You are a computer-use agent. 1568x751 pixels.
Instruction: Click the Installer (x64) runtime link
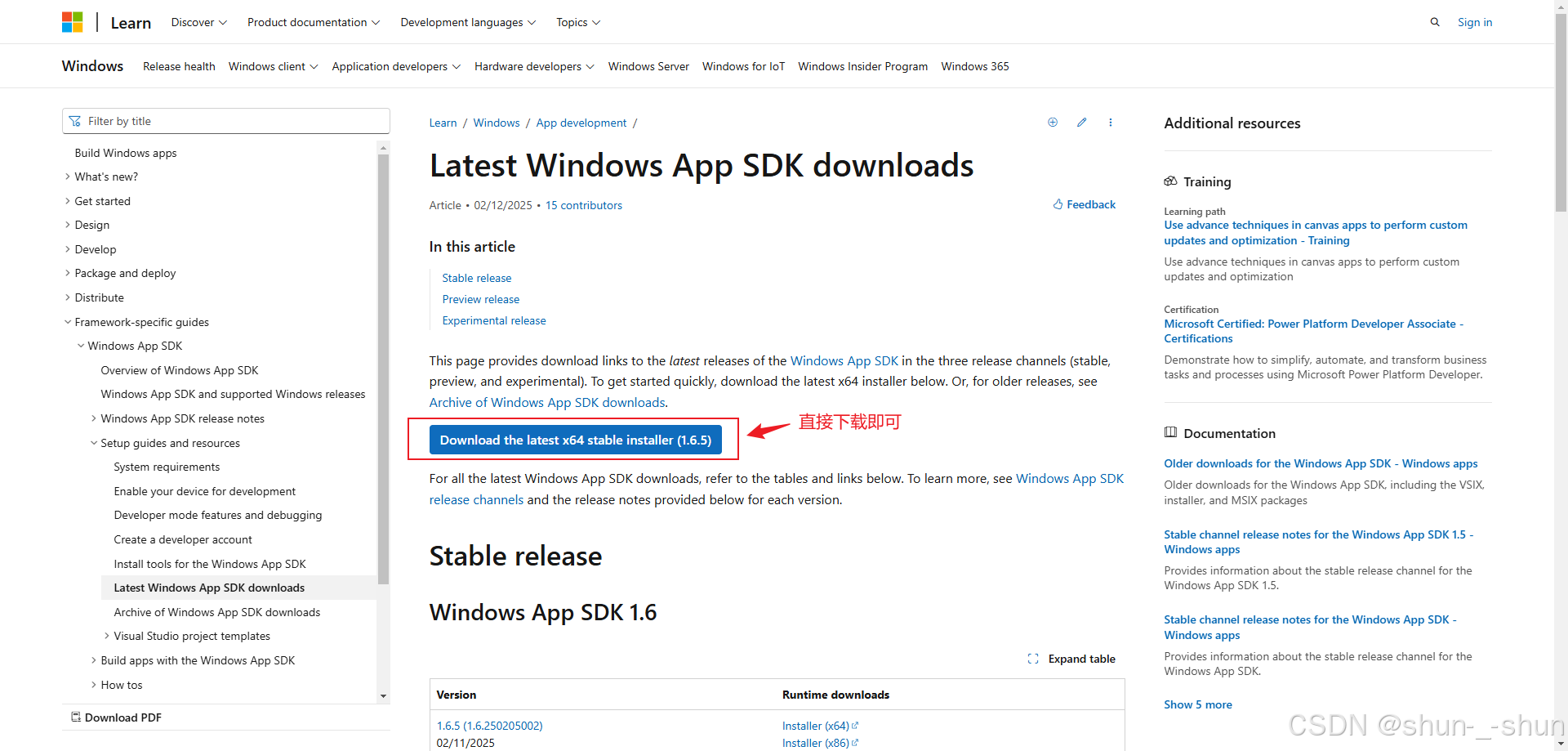[820, 726]
